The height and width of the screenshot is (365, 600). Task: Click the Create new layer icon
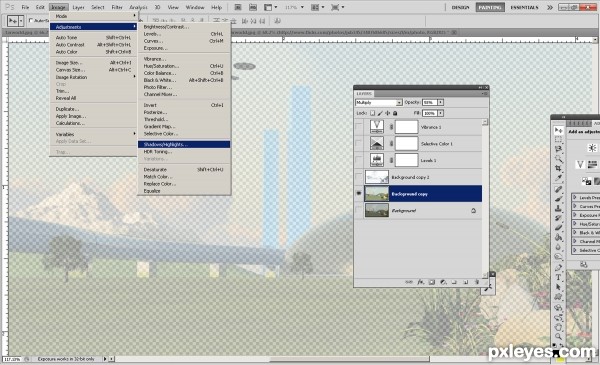click(x=466, y=282)
